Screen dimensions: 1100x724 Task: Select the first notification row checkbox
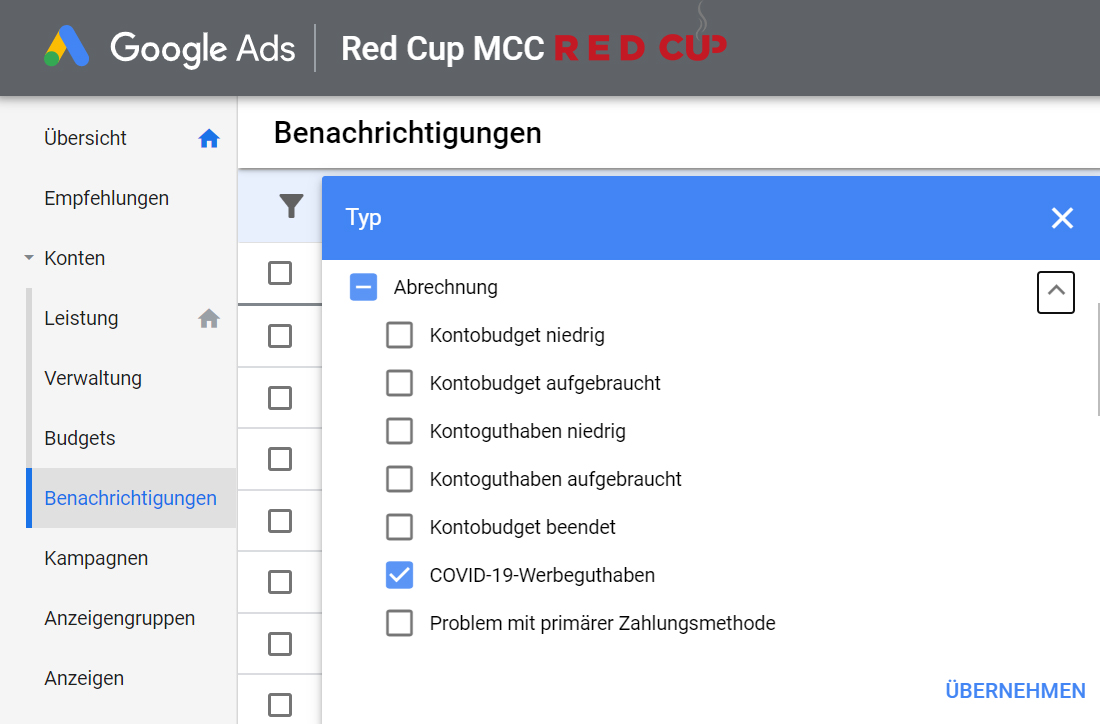(x=280, y=335)
